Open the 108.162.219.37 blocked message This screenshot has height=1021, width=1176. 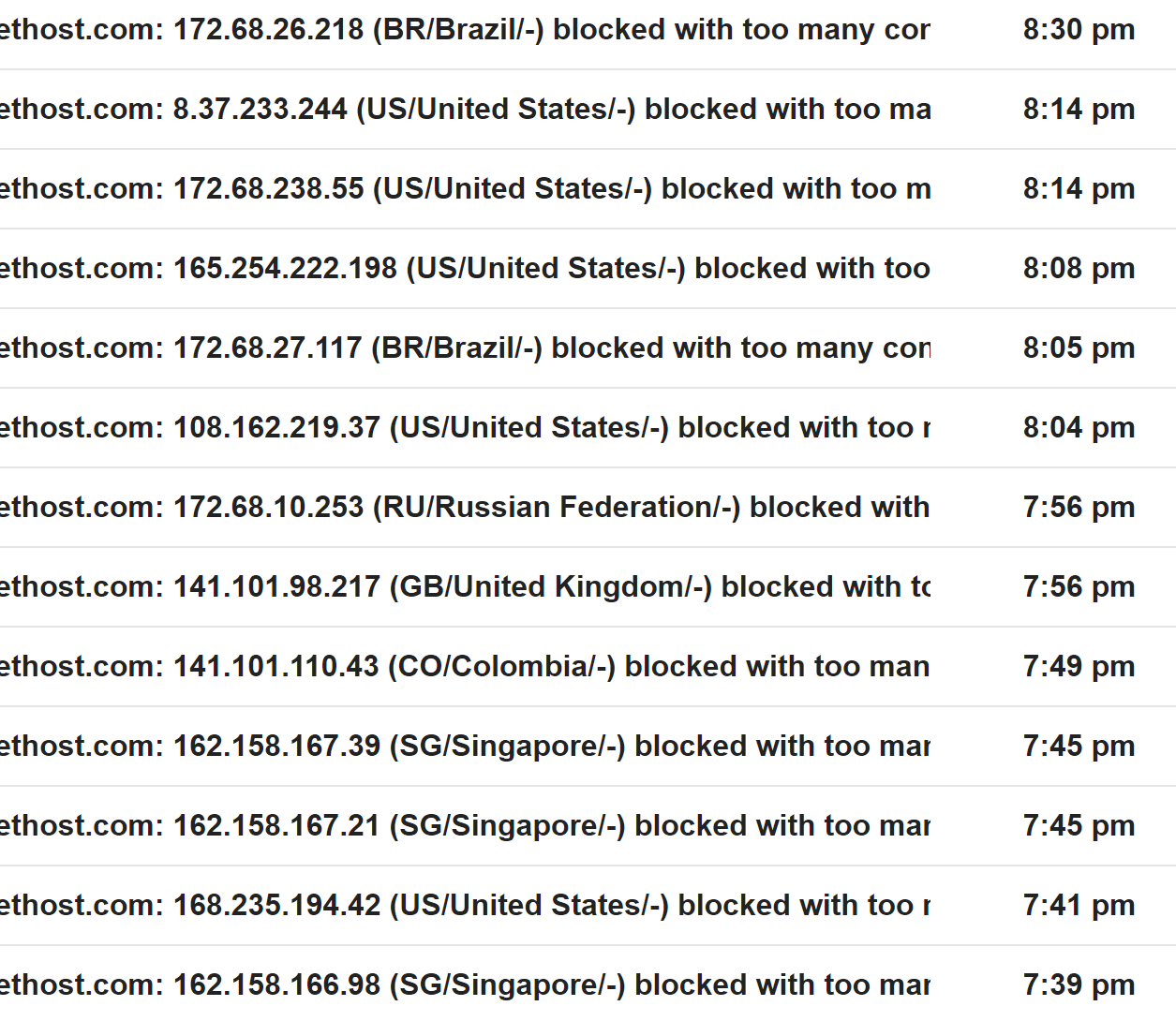coord(464,428)
